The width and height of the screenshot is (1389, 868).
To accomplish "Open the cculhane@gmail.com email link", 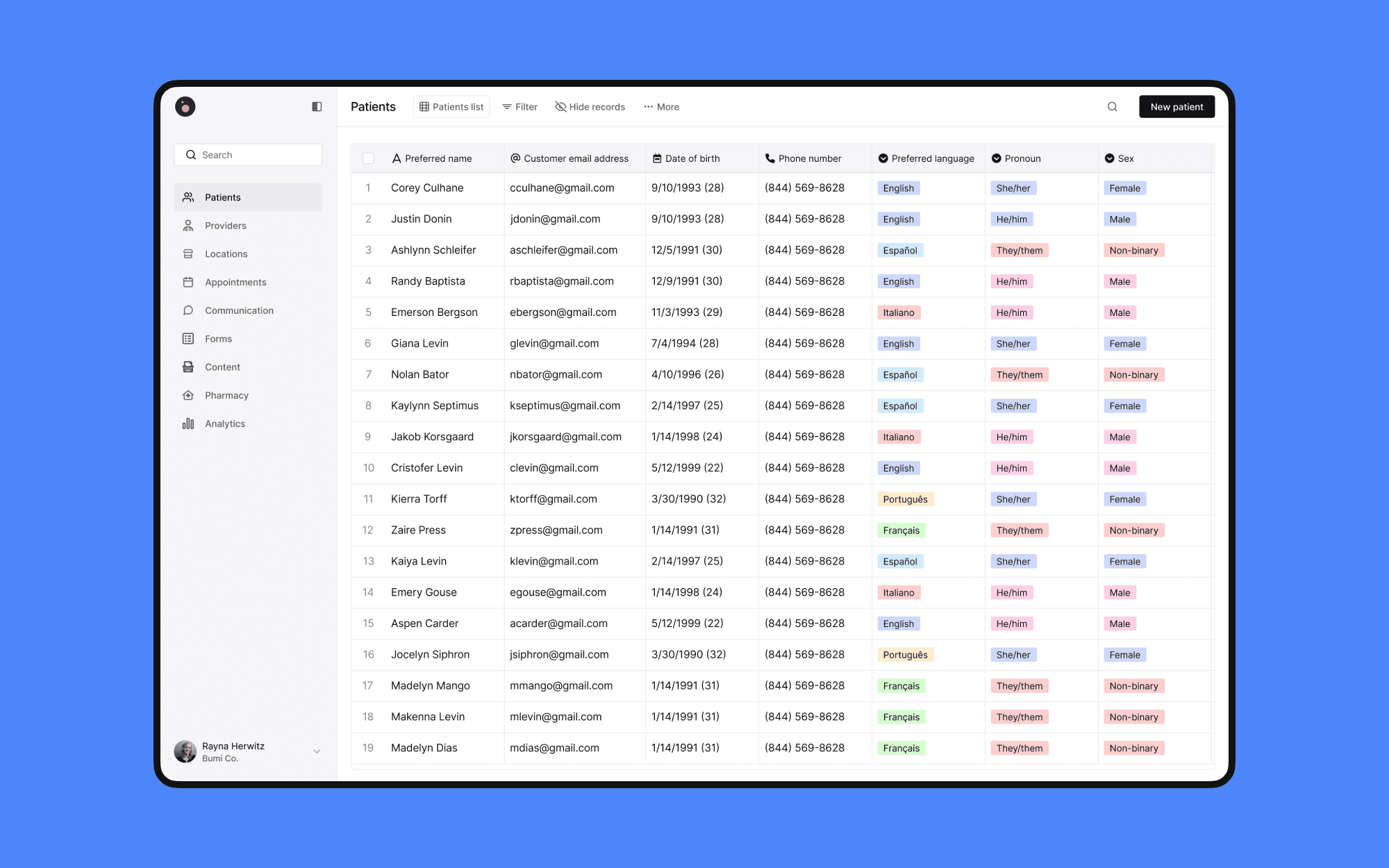I will [x=562, y=188].
